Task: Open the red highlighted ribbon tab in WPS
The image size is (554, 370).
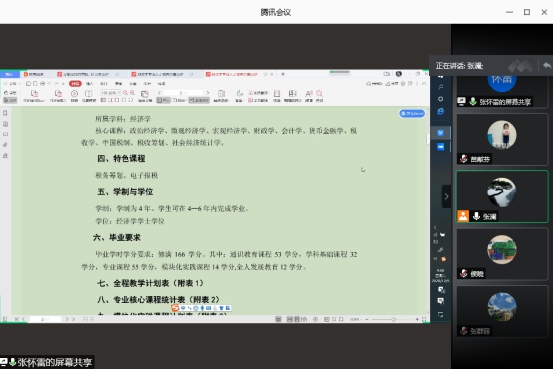Action: [75, 84]
